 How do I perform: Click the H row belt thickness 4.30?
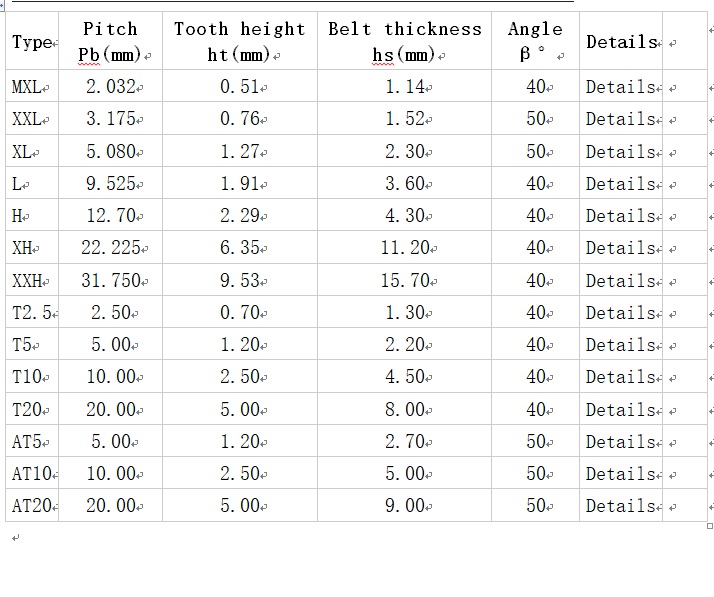pos(405,216)
